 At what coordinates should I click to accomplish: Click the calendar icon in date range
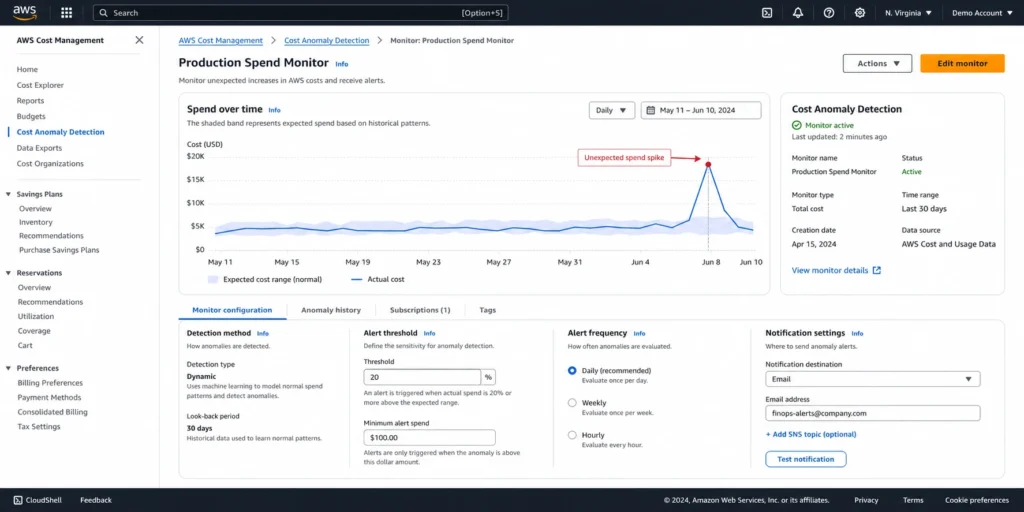650,110
